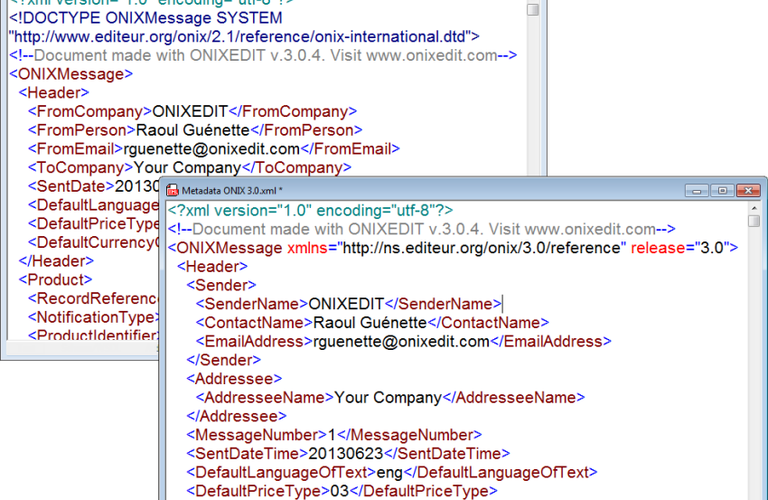Click the SentDateTime 20130623 line
Viewport: 768px width, 500px height.
[348, 453]
